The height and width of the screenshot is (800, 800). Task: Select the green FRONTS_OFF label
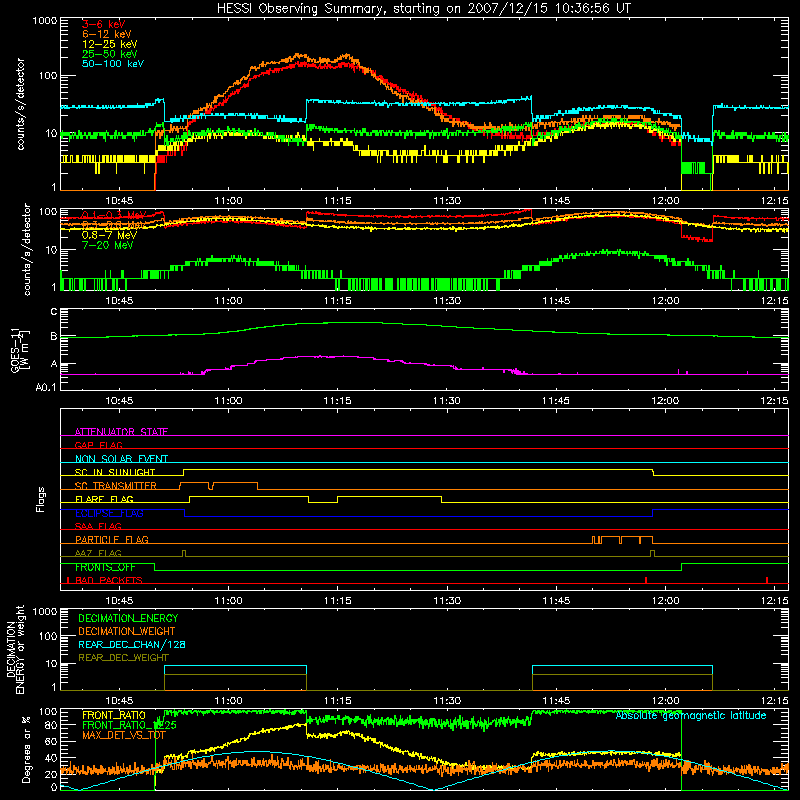coord(105,567)
